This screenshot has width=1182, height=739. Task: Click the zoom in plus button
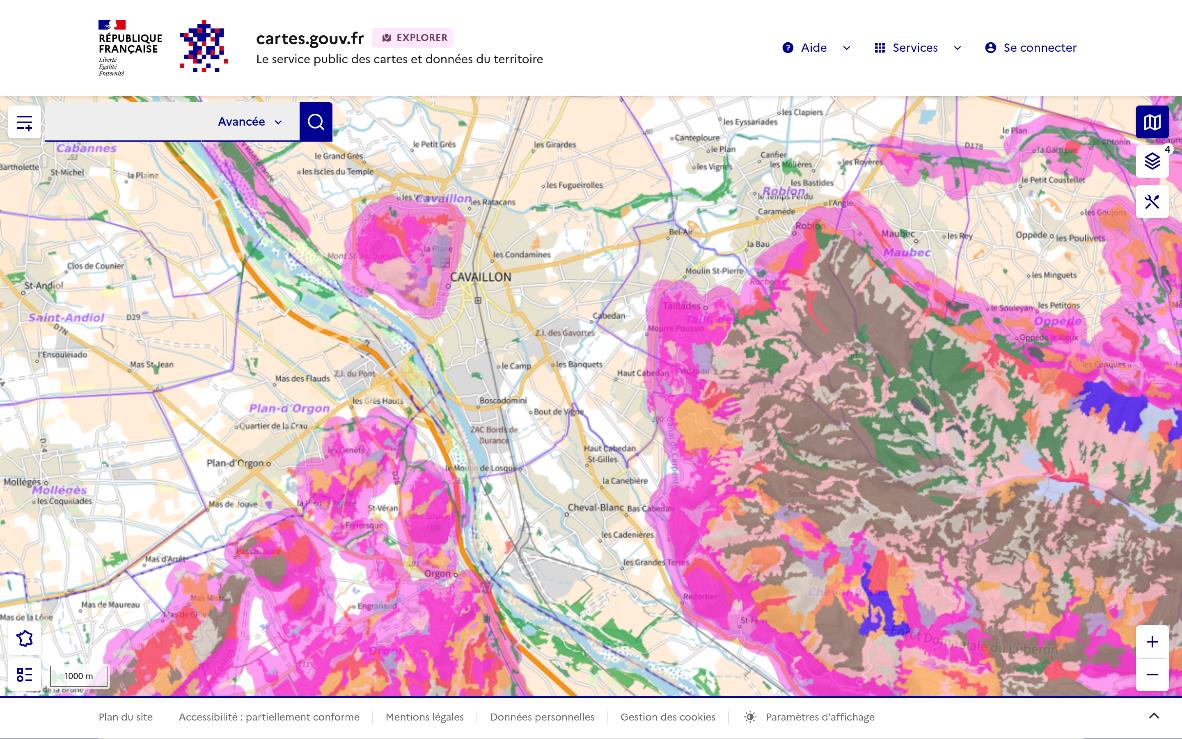[x=1152, y=642]
